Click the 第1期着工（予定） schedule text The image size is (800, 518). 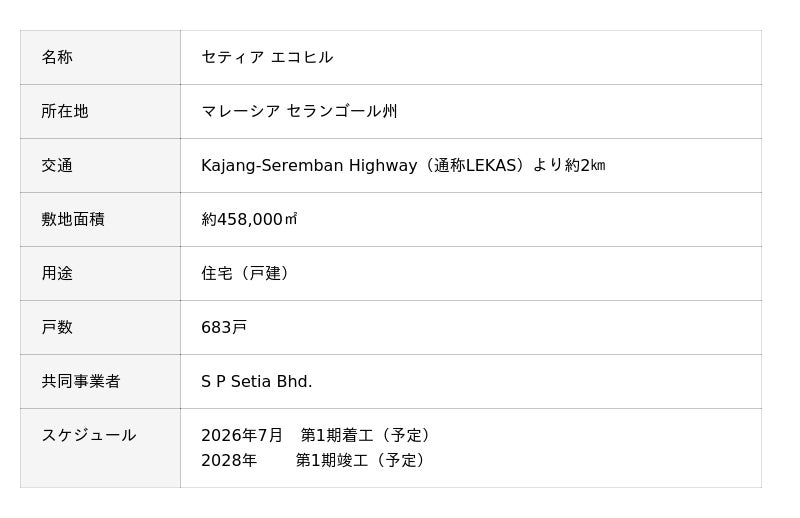(x=367, y=435)
